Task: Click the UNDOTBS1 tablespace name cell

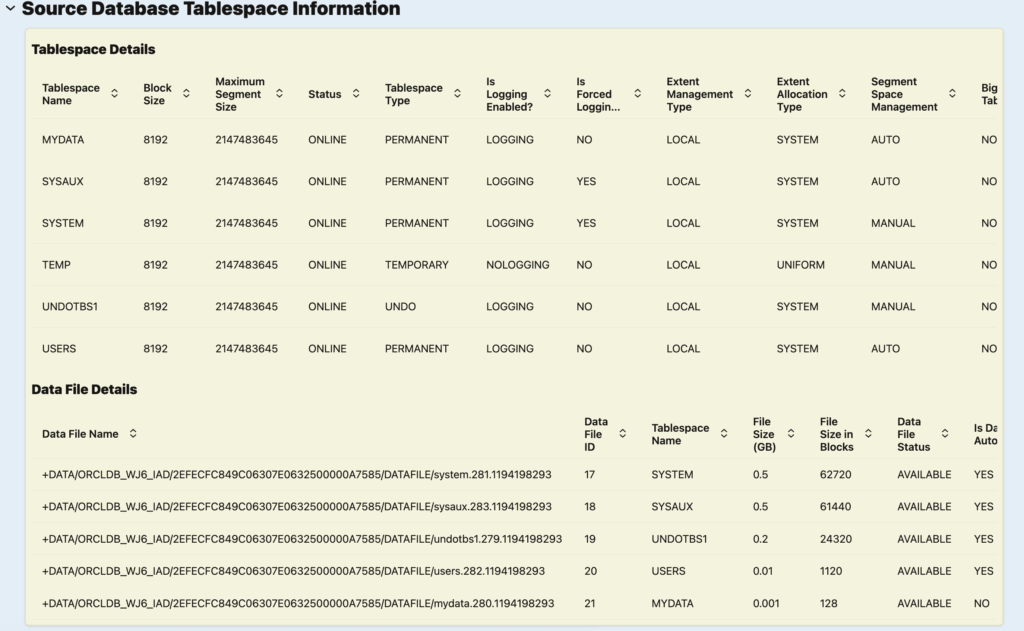Action: pyautogui.click(x=69, y=307)
